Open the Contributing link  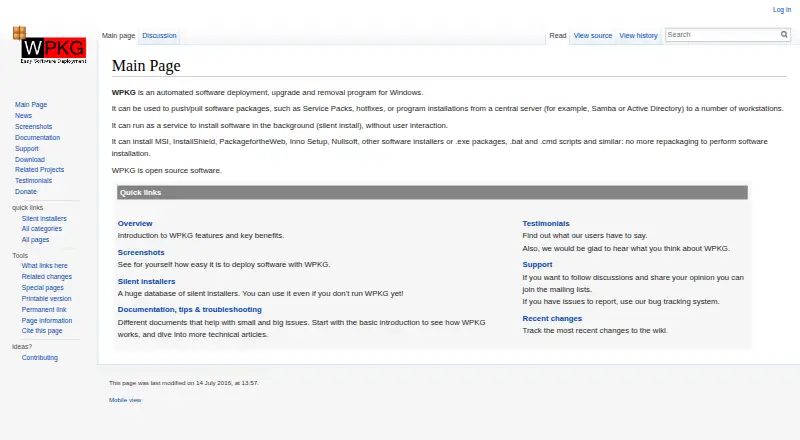pos(40,358)
